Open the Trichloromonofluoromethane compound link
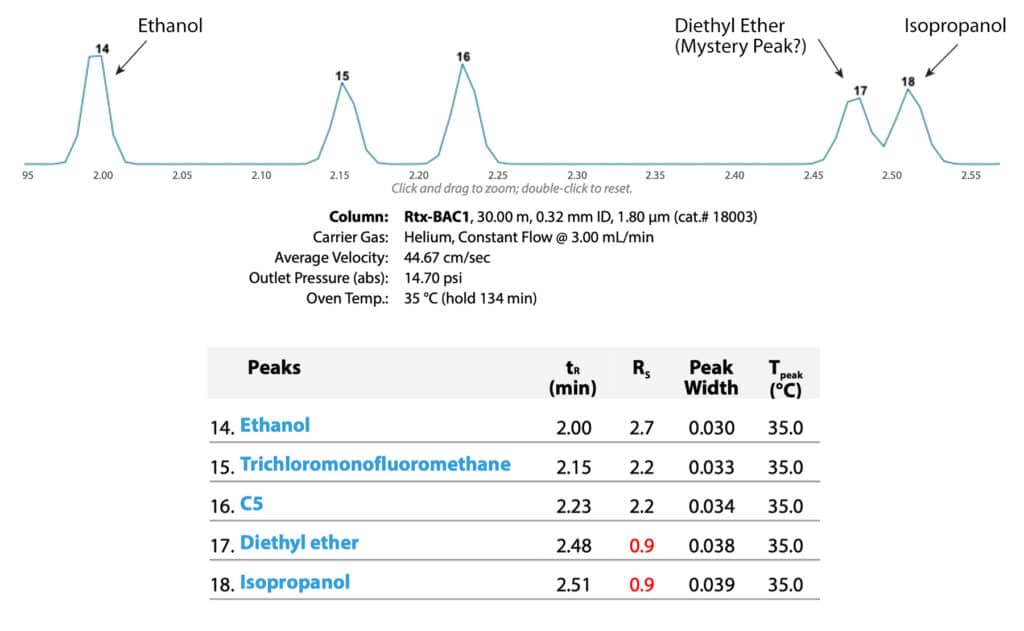 tap(375, 464)
